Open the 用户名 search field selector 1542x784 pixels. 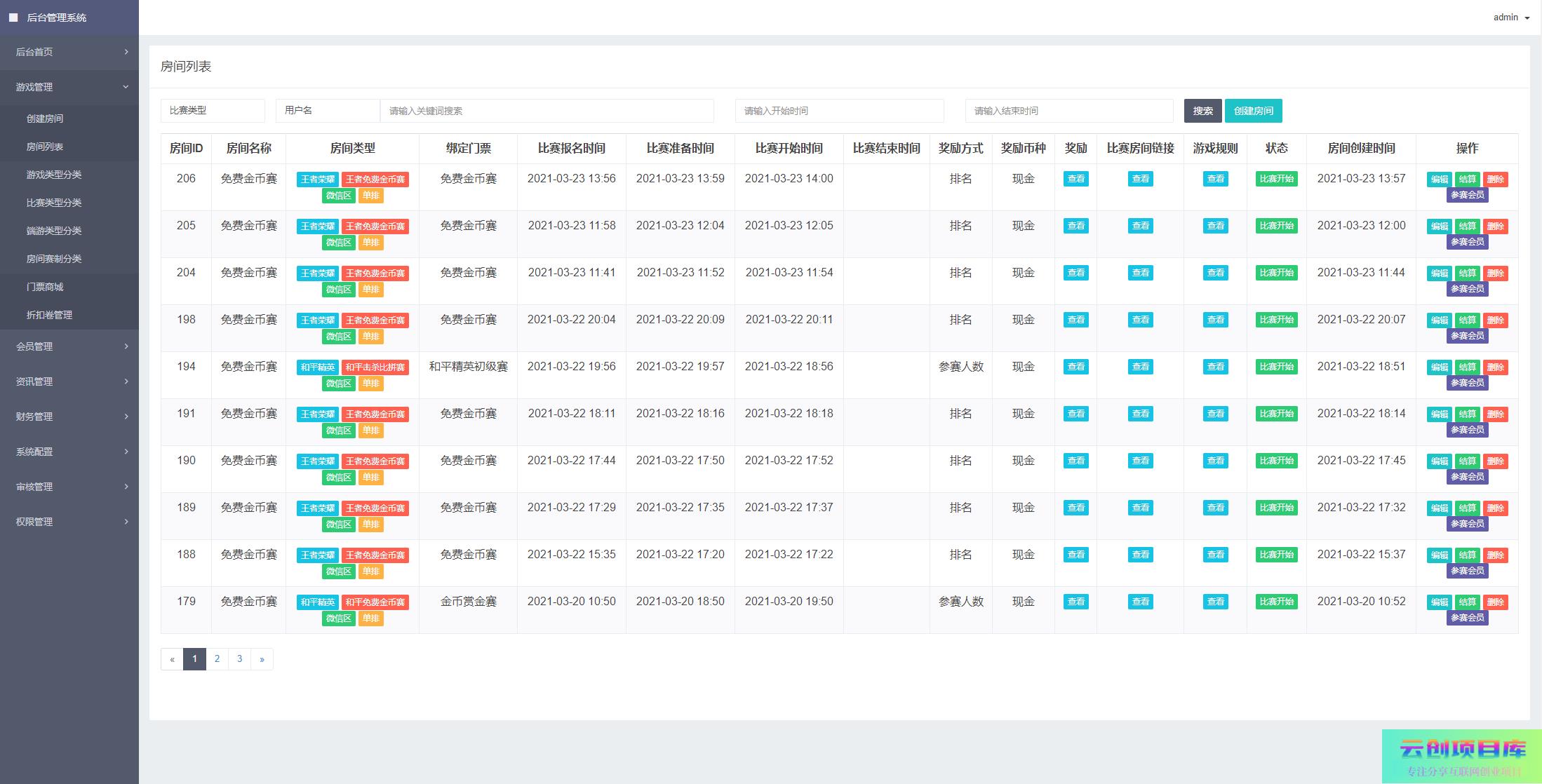tap(328, 111)
